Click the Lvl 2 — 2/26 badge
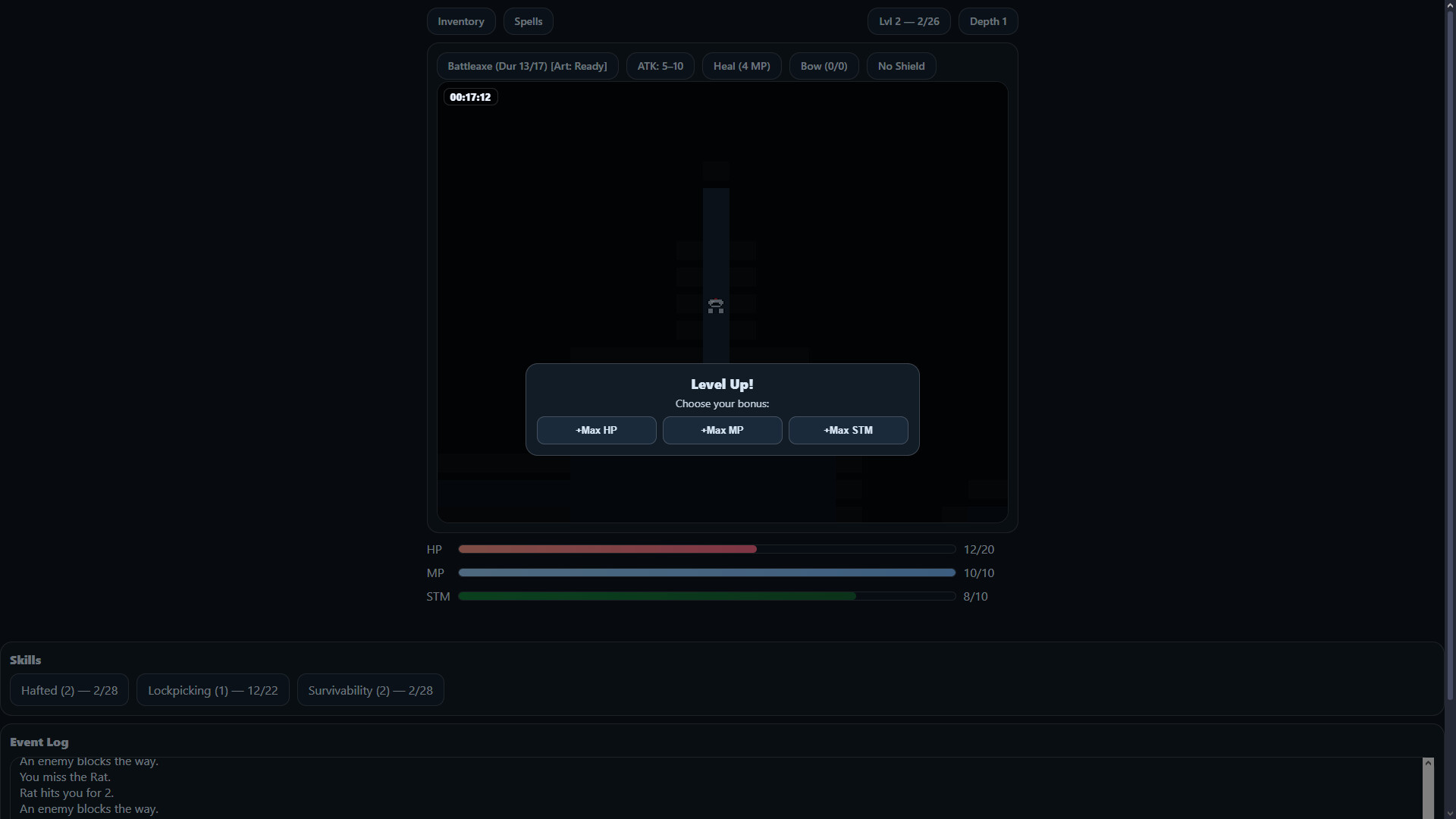 [908, 21]
